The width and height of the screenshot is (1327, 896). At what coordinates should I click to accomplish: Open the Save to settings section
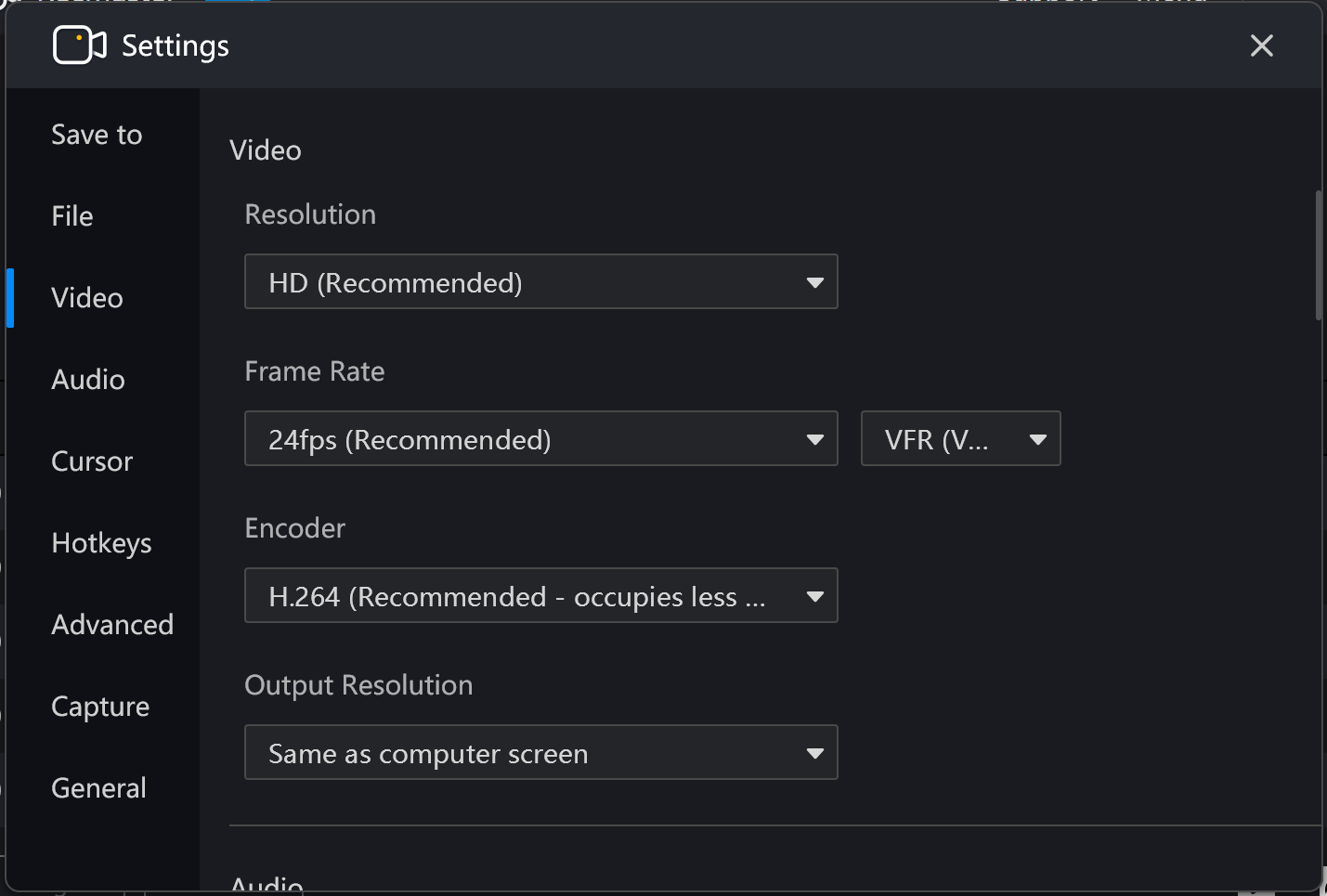pos(97,135)
